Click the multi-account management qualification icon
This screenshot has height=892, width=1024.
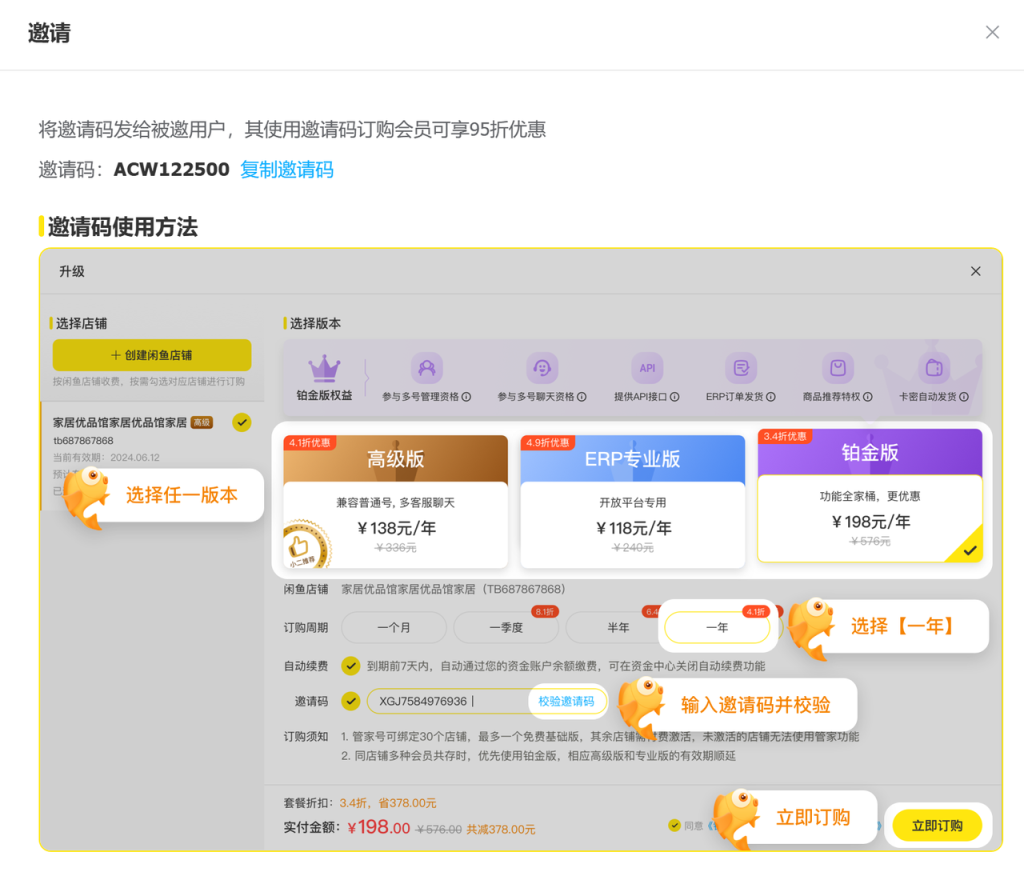(427, 368)
